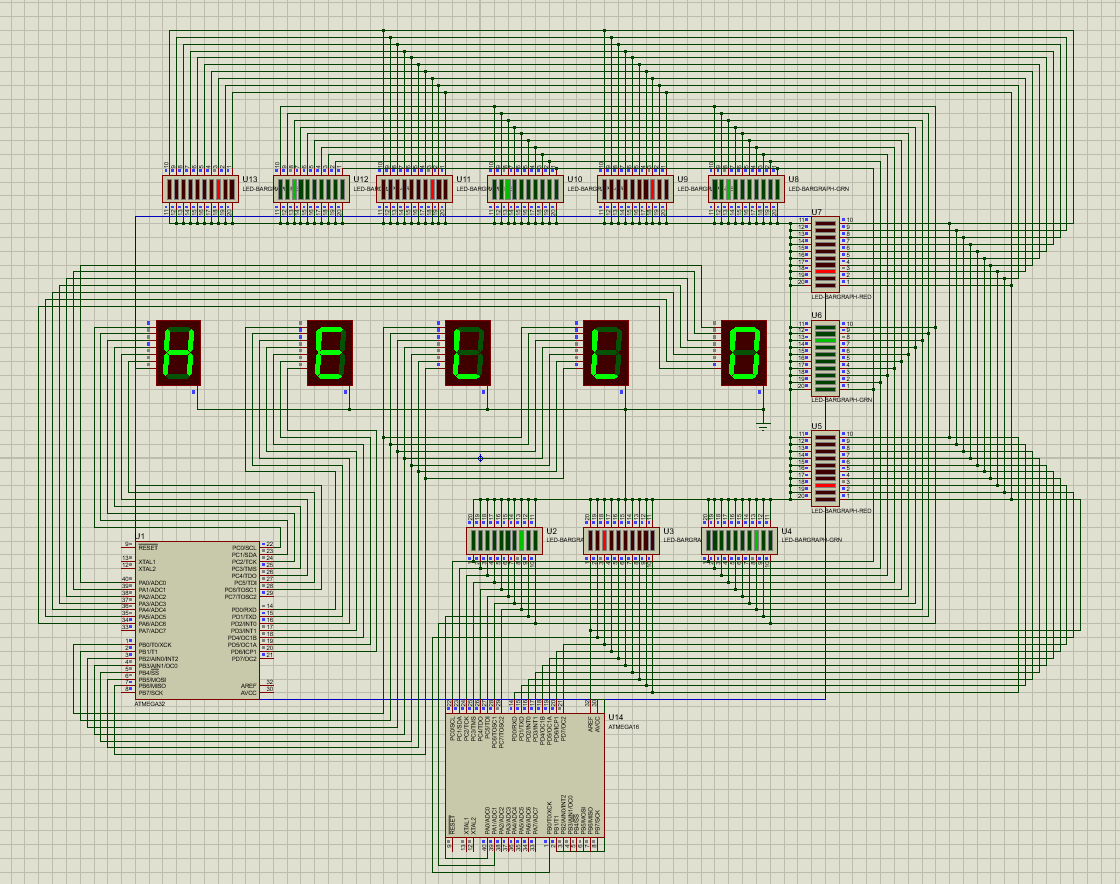Select the U6 green LED bargraph
This screenshot has height=884, width=1120.
pyautogui.click(x=825, y=356)
